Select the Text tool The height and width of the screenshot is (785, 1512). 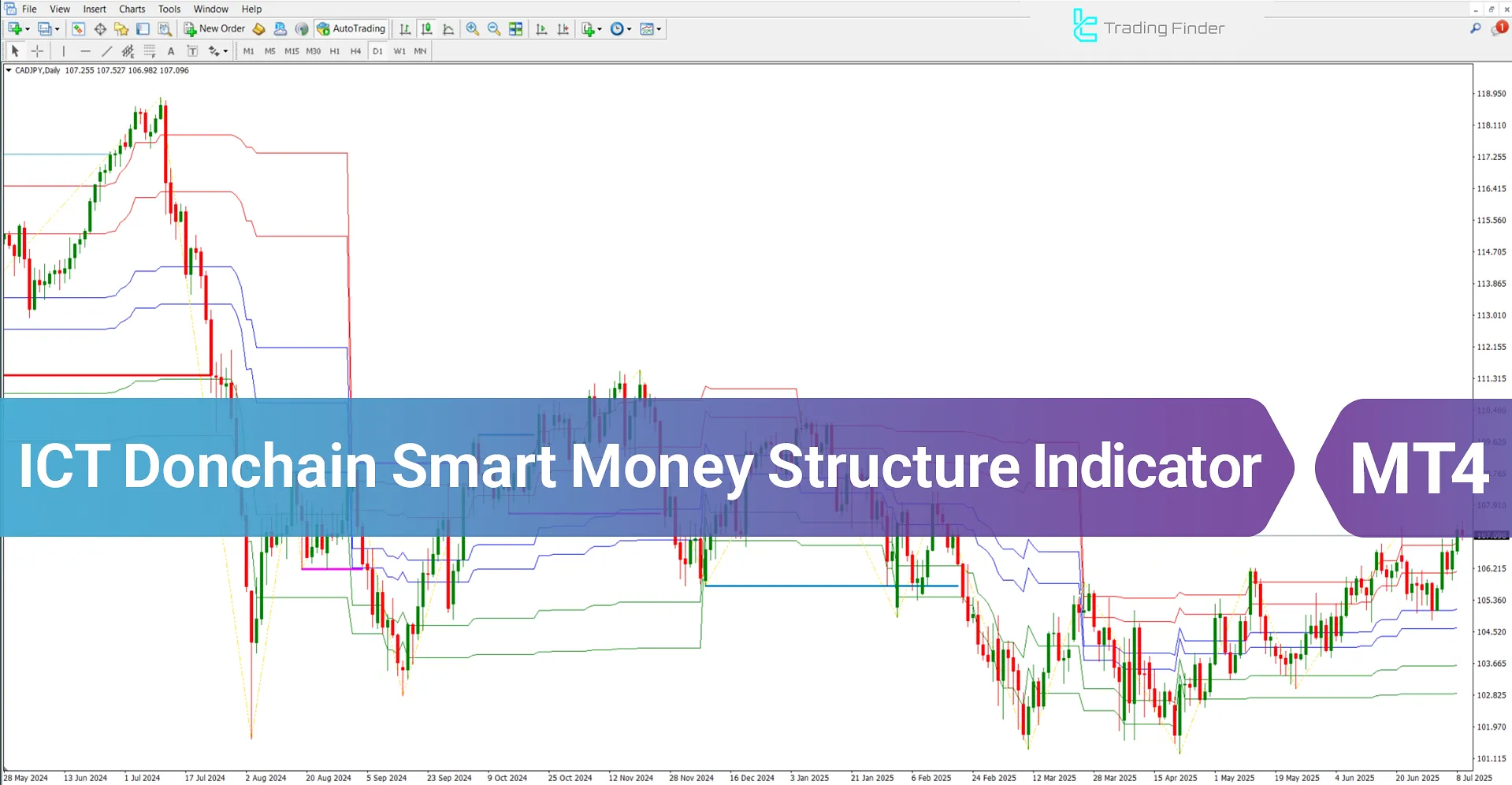[171, 51]
